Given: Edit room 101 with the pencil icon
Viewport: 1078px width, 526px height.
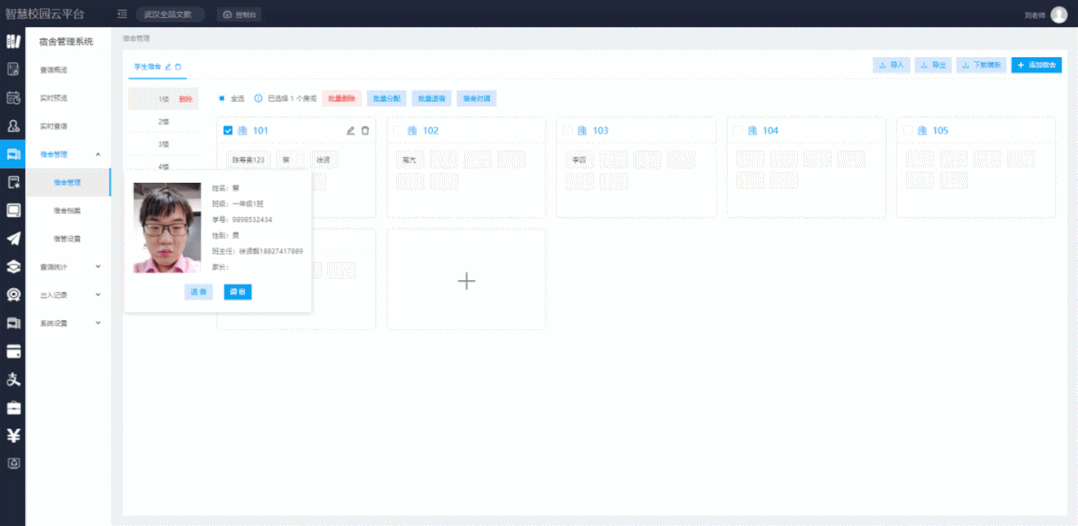Looking at the screenshot, I should click(x=351, y=131).
